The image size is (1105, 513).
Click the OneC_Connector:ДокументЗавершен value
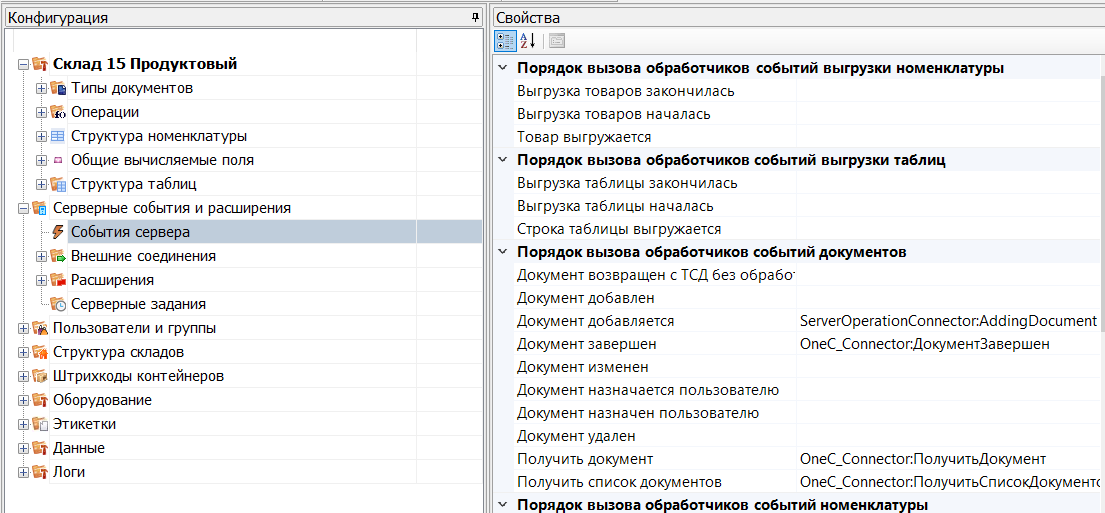point(925,344)
